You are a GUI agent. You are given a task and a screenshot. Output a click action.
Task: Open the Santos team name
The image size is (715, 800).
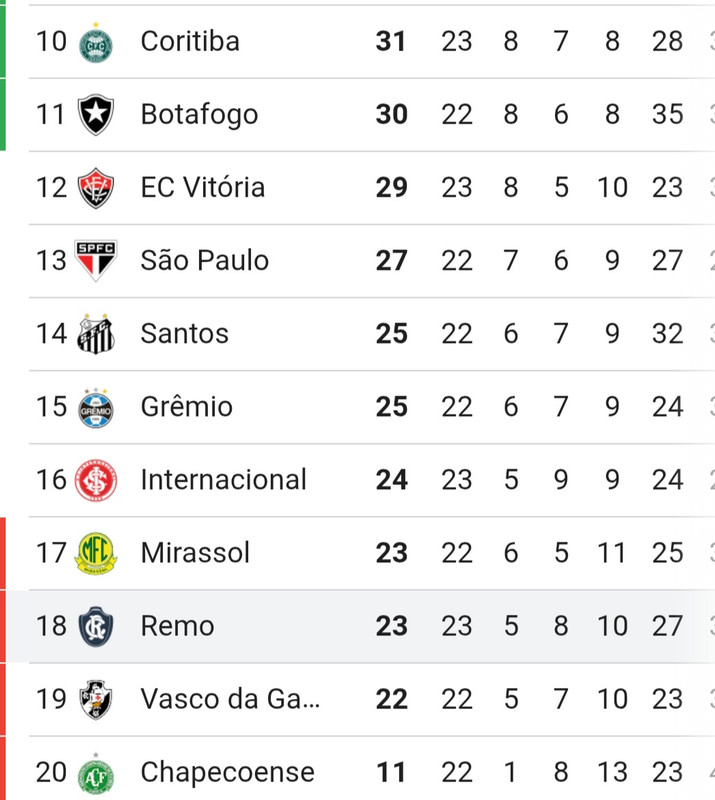coord(185,334)
